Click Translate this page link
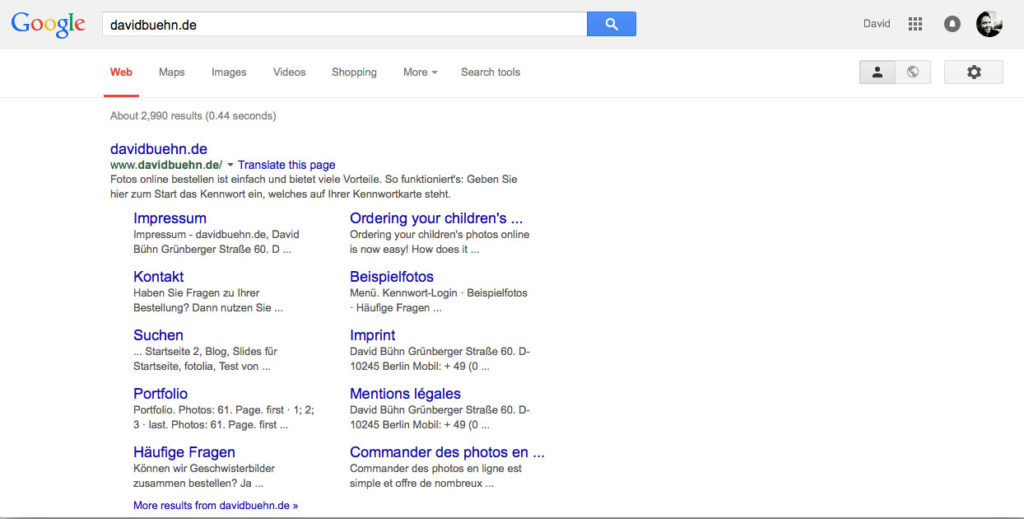This screenshot has height=519, width=1024. 286,165
